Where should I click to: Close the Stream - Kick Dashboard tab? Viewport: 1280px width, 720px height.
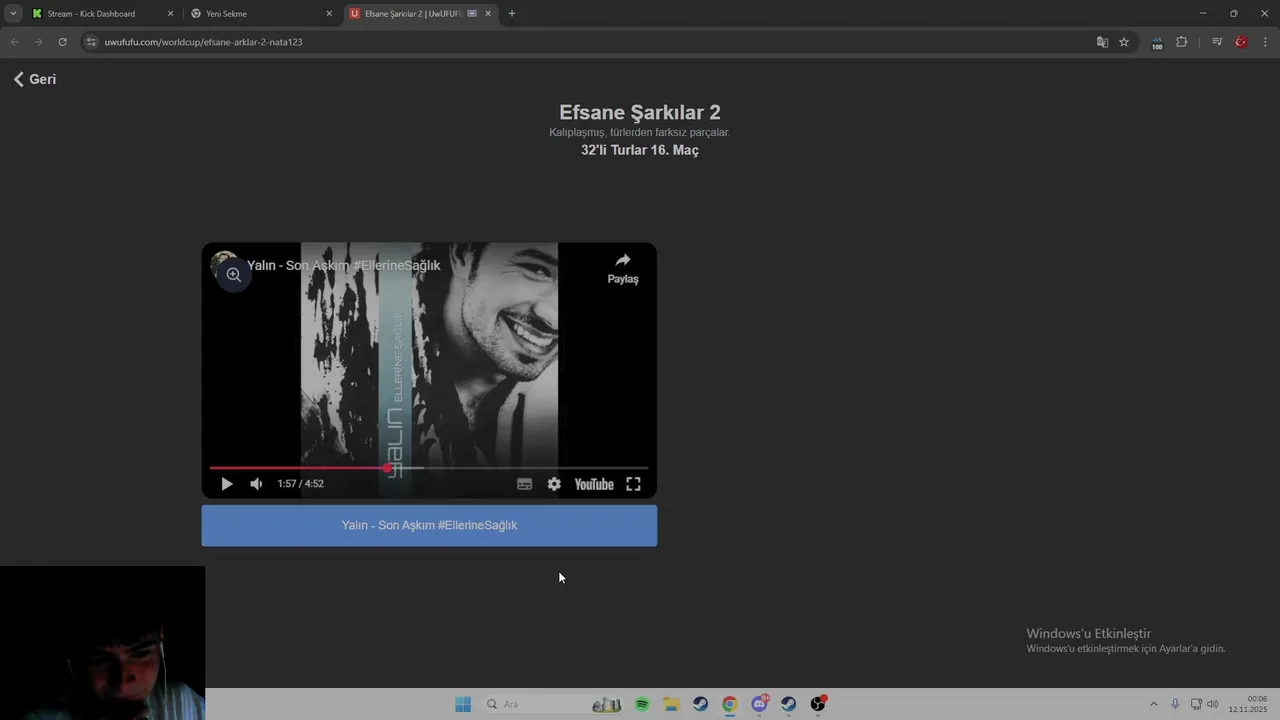point(170,14)
